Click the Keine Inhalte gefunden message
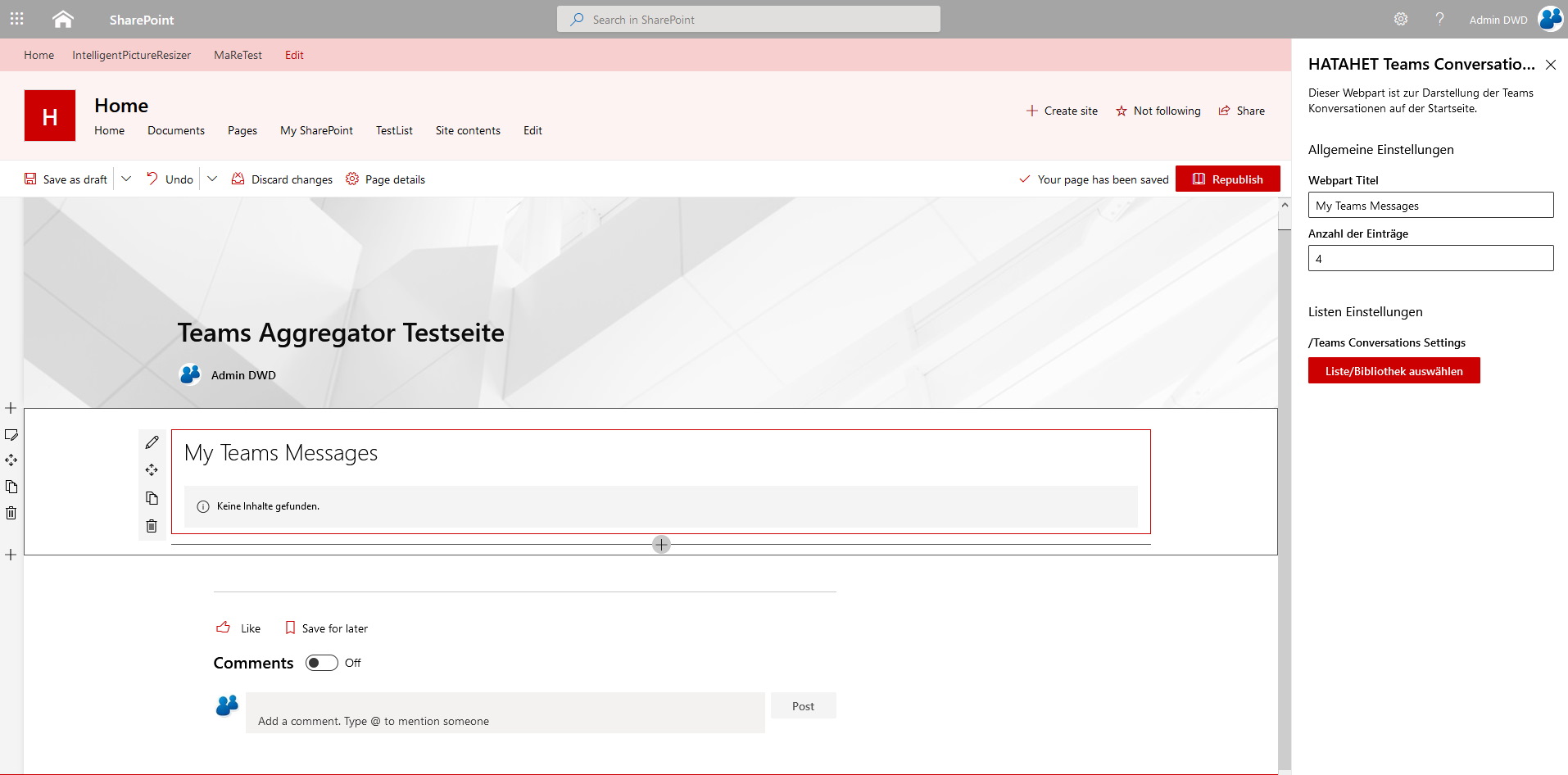 click(x=268, y=506)
